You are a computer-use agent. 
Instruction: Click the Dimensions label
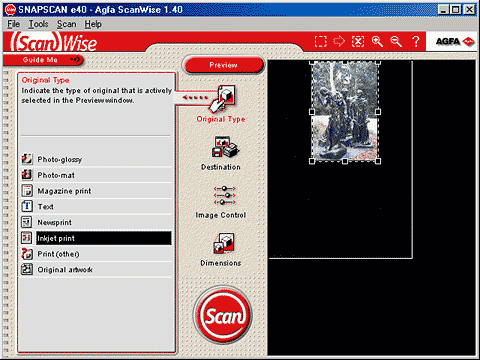pos(221,263)
